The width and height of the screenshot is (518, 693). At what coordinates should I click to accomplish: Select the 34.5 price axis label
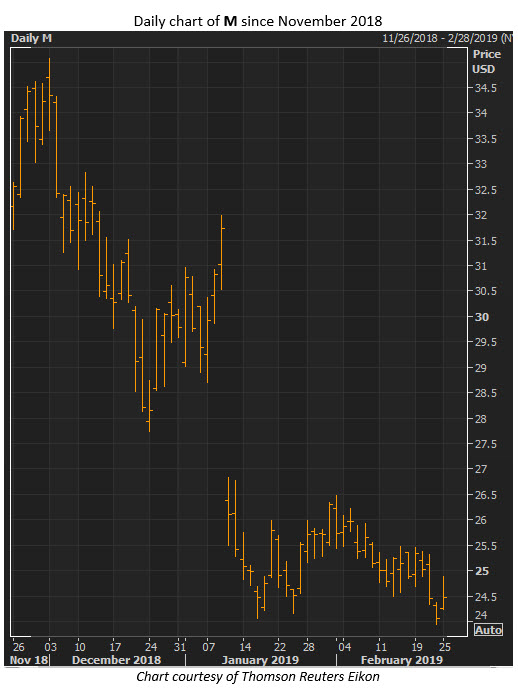(x=485, y=88)
